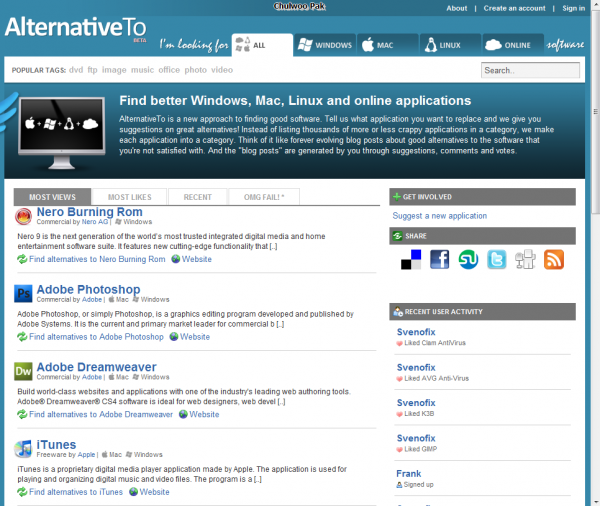Open the About link
600x506 pixels.
click(457, 8)
